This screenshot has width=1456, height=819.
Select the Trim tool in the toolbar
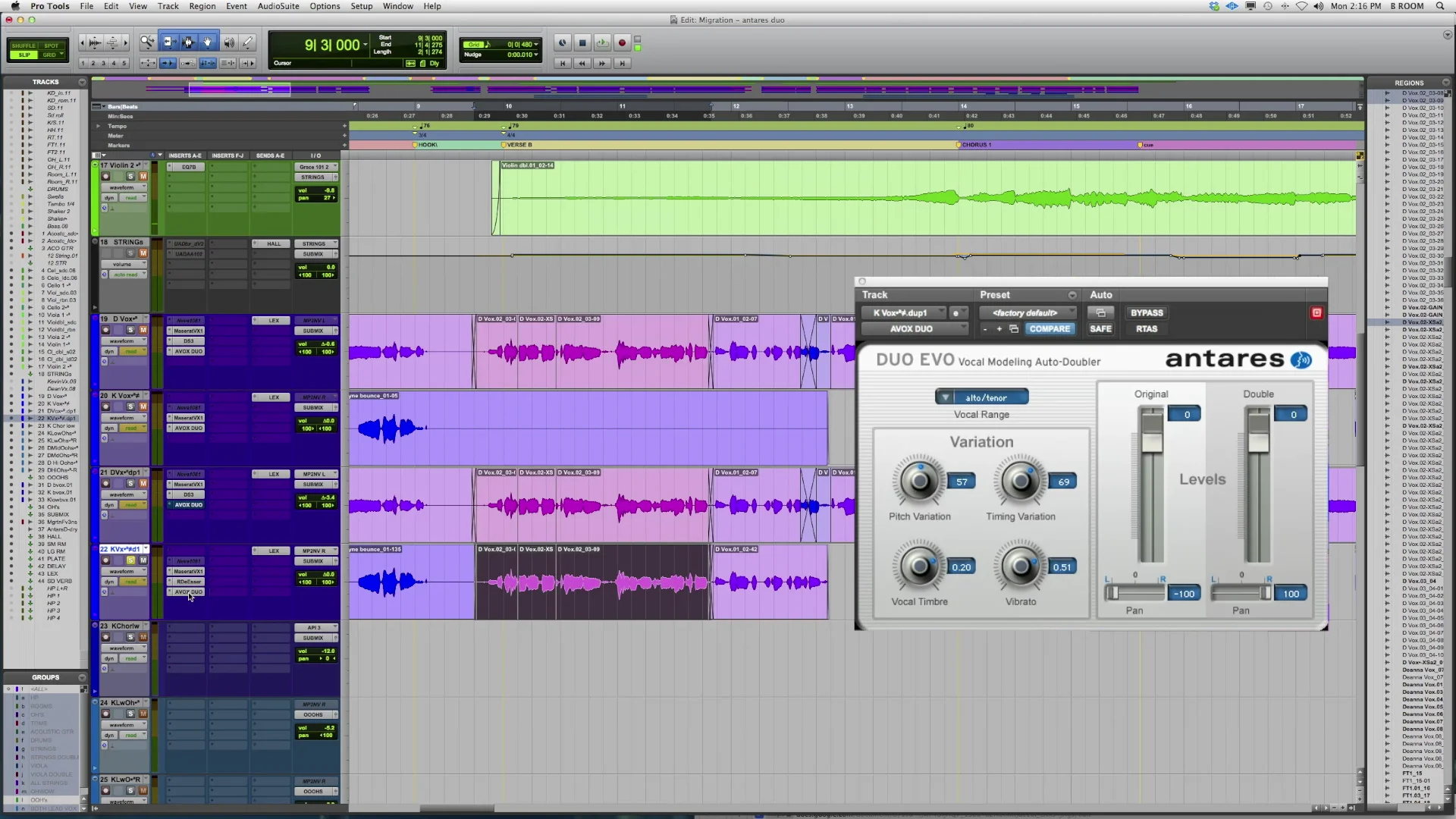coord(171,42)
